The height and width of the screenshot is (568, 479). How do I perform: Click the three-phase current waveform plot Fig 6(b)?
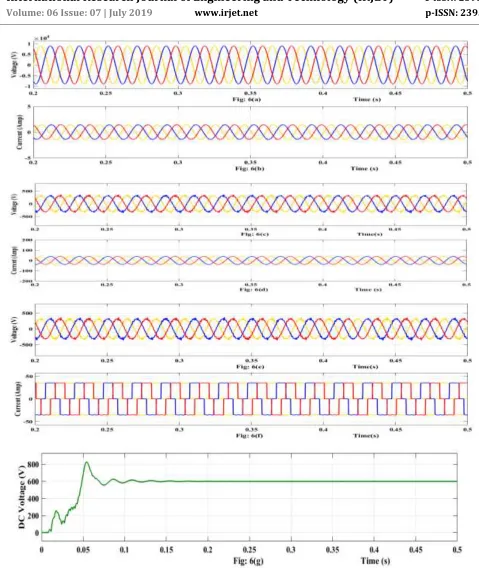click(x=250, y=132)
